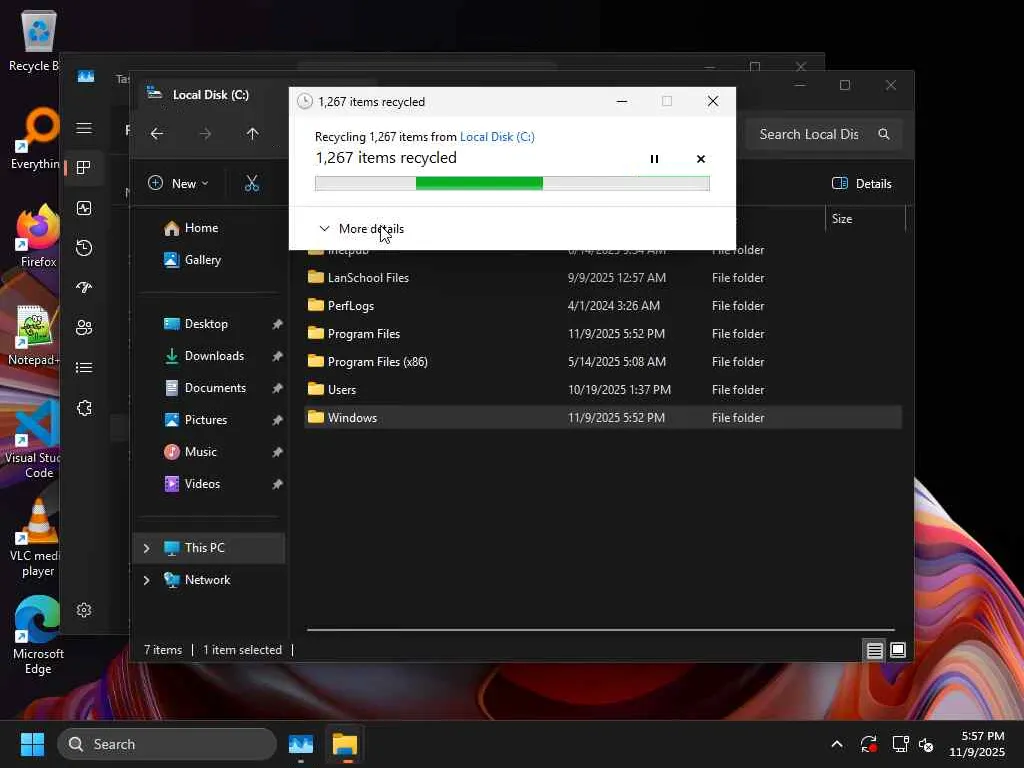
Task: Click the muted volume tray icon
Action: point(926,744)
